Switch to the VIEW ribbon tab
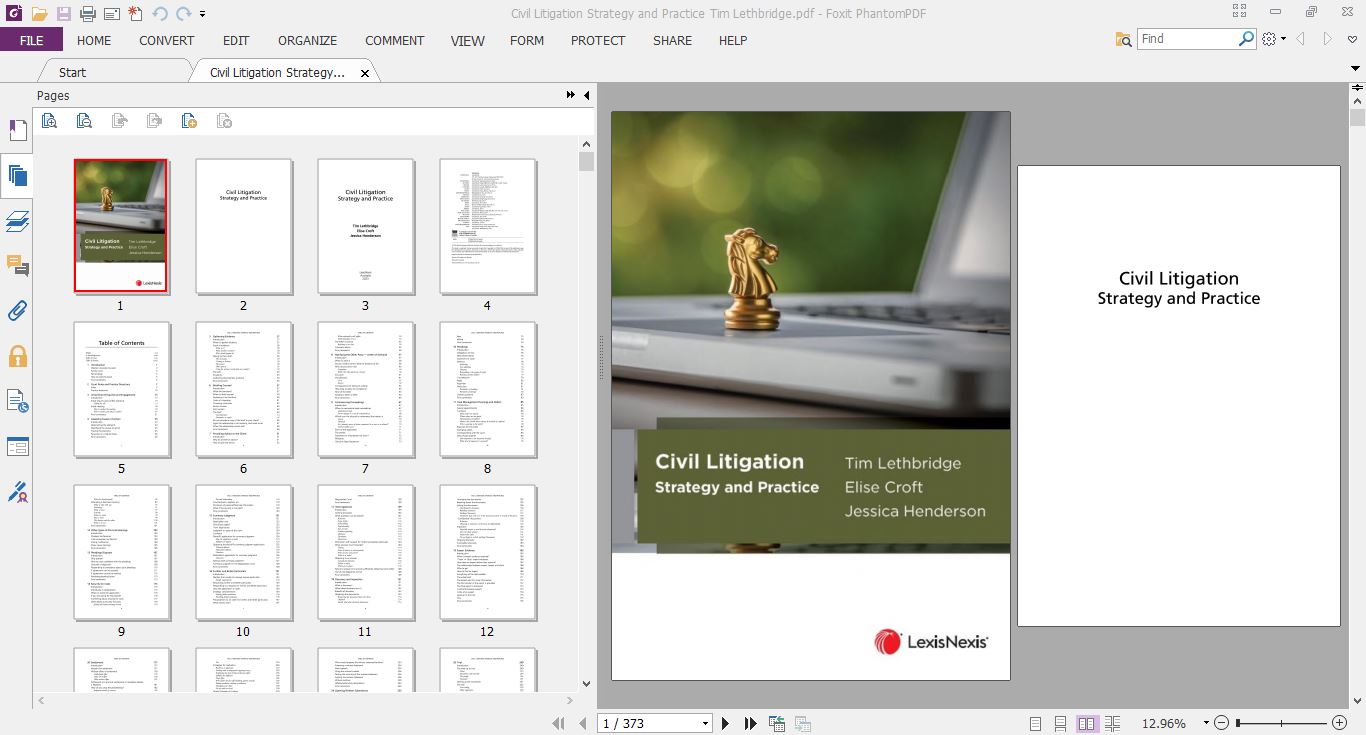This screenshot has height=735, width=1366. coord(467,40)
